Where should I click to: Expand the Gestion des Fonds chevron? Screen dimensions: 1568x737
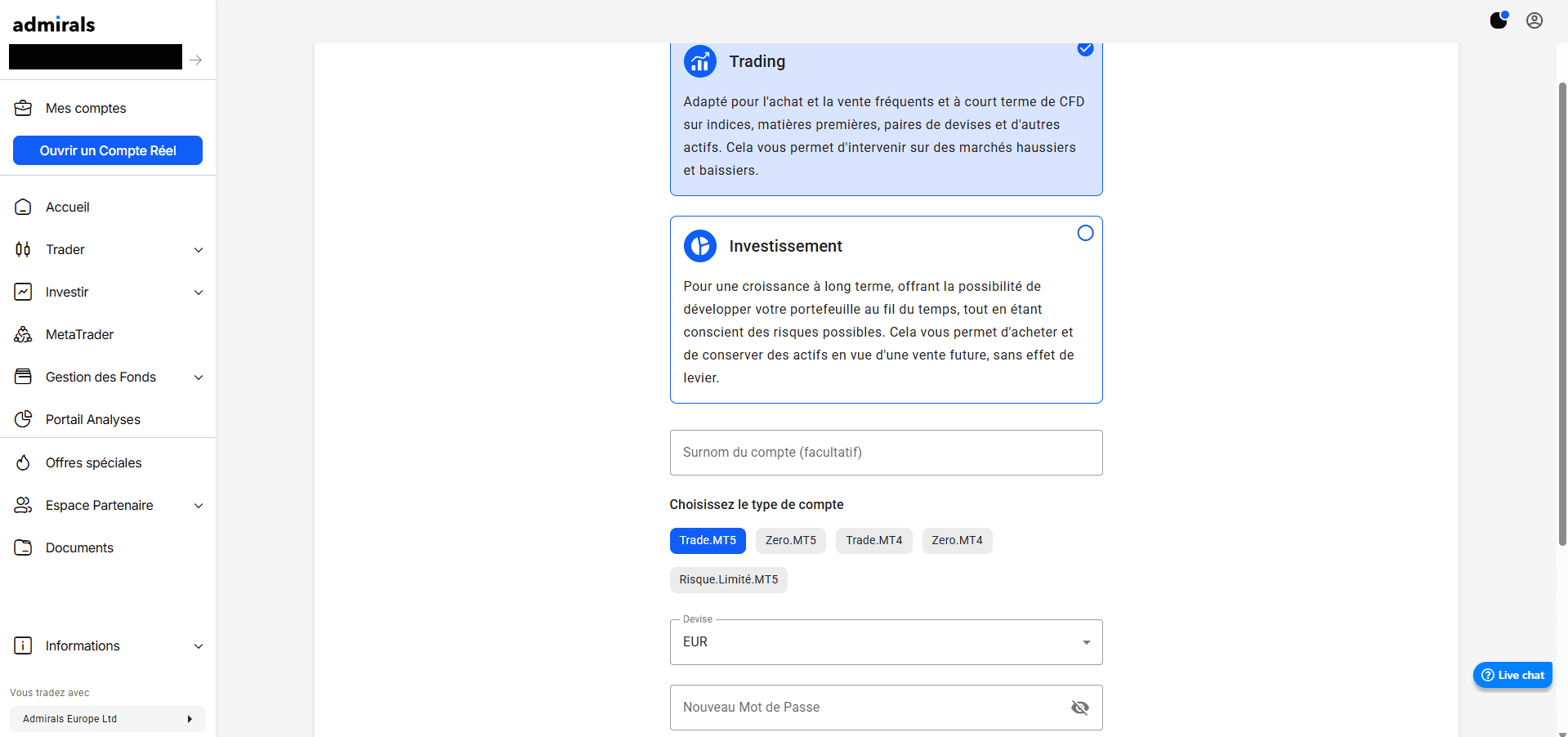point(199,377)
